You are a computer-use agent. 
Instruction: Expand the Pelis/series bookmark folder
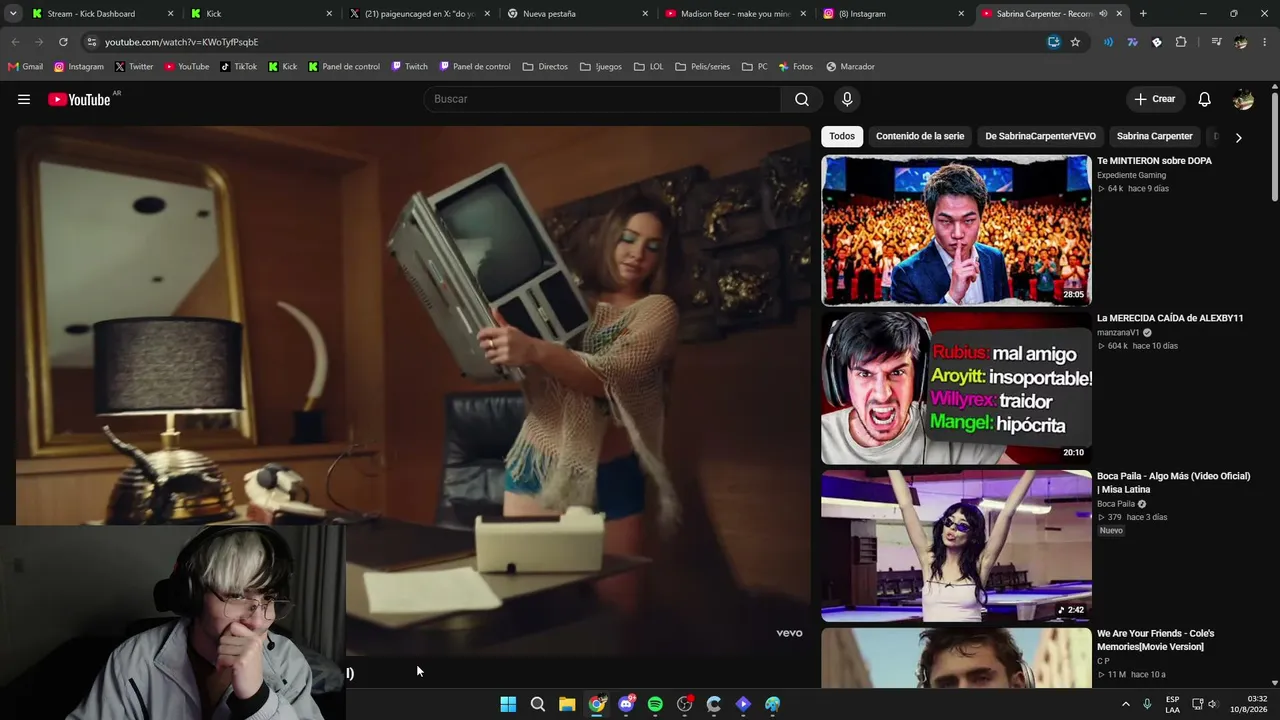(x=702, y=67)
